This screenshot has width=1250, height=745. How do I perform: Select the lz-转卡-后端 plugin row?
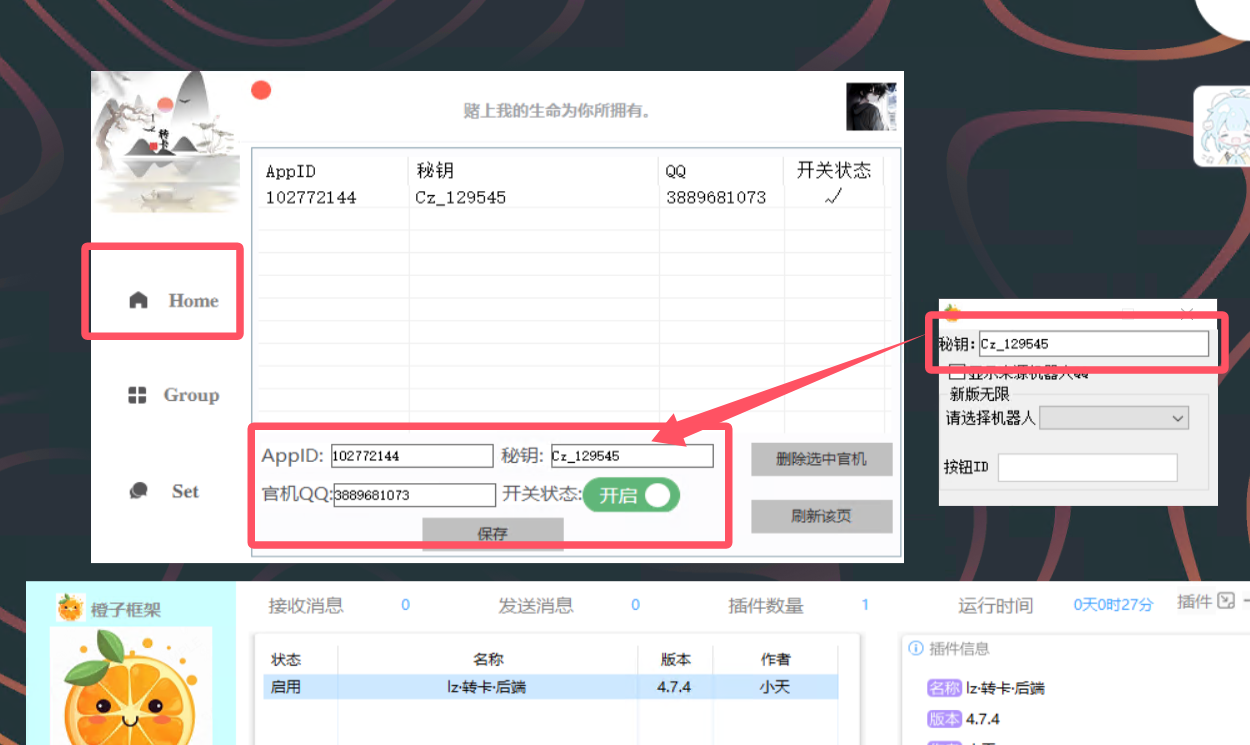[550, 687]
